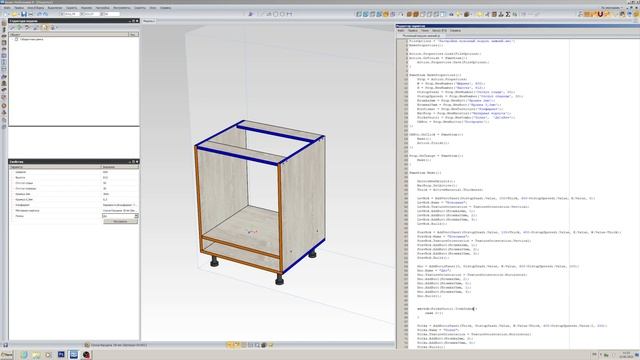Toggle the checkbox of the root structure tree item

(16, 40)
